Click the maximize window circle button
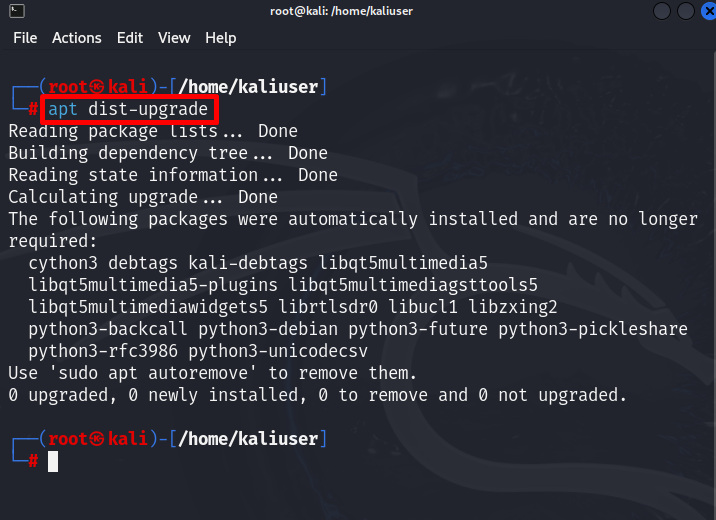The width and height of the screenshot is (716, 520). click(685, 11)
